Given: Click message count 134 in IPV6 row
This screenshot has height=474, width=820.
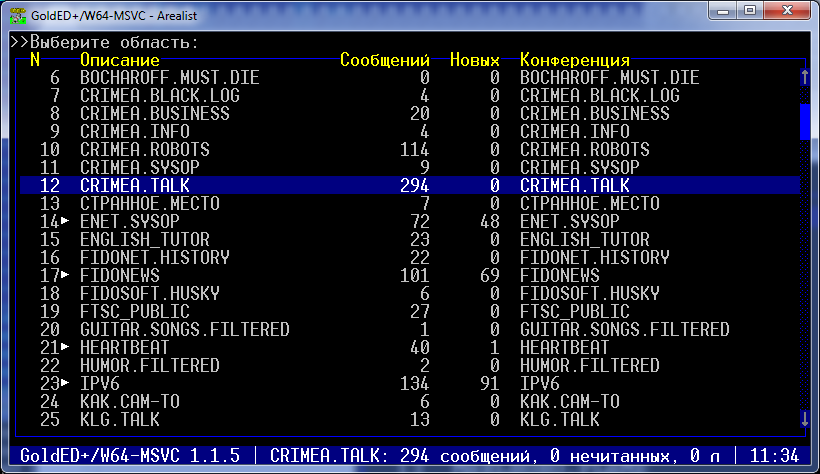Looking at the screenshot, I should click(x=415, y=383).
